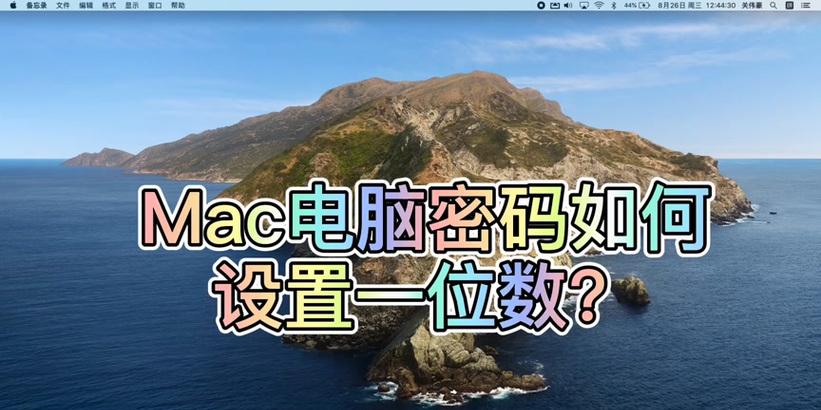
Task: Open Spotlight search magnifier
Action: coord(773,5)
